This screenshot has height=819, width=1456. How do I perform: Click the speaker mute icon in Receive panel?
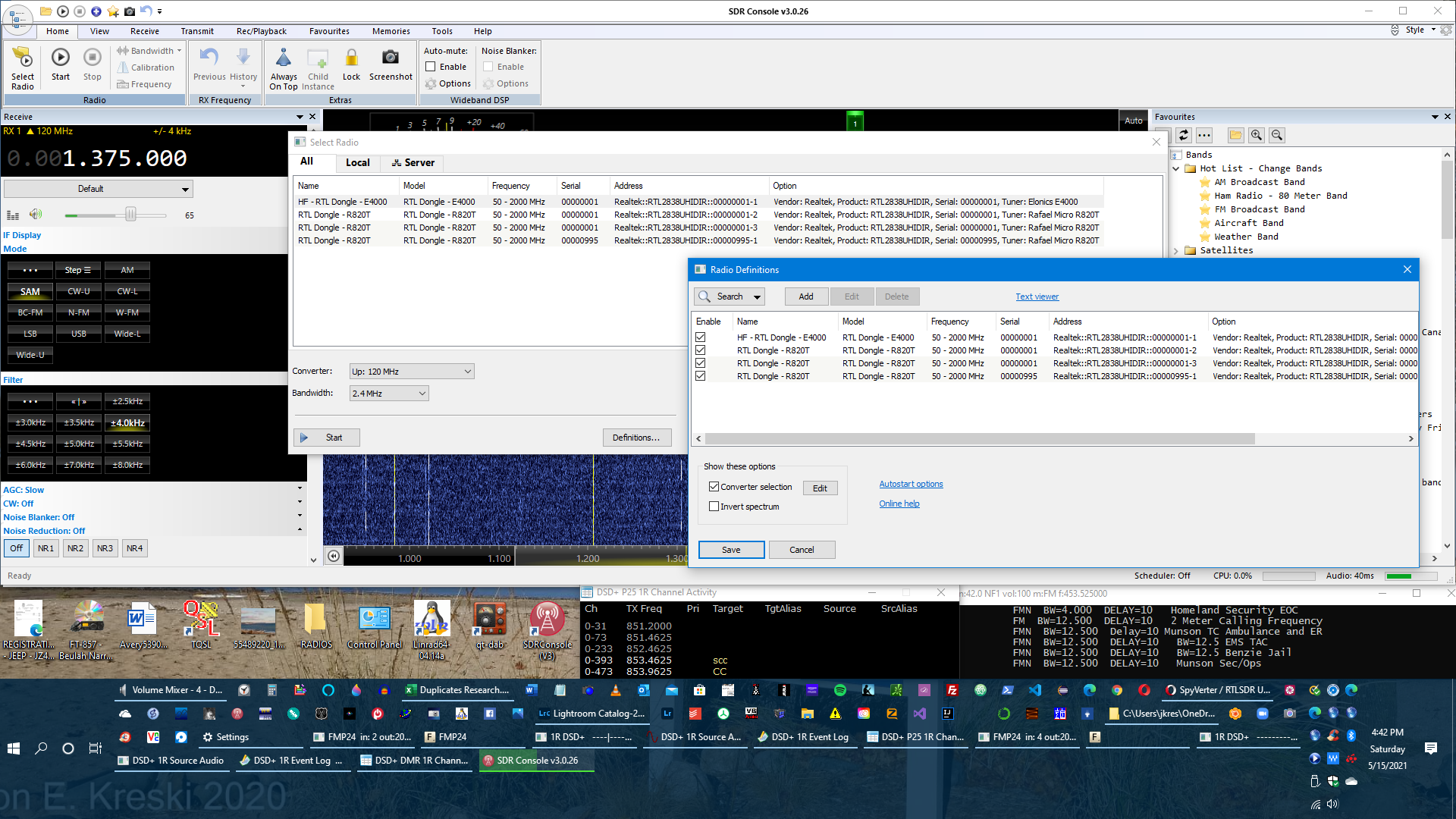pos(36,215)
